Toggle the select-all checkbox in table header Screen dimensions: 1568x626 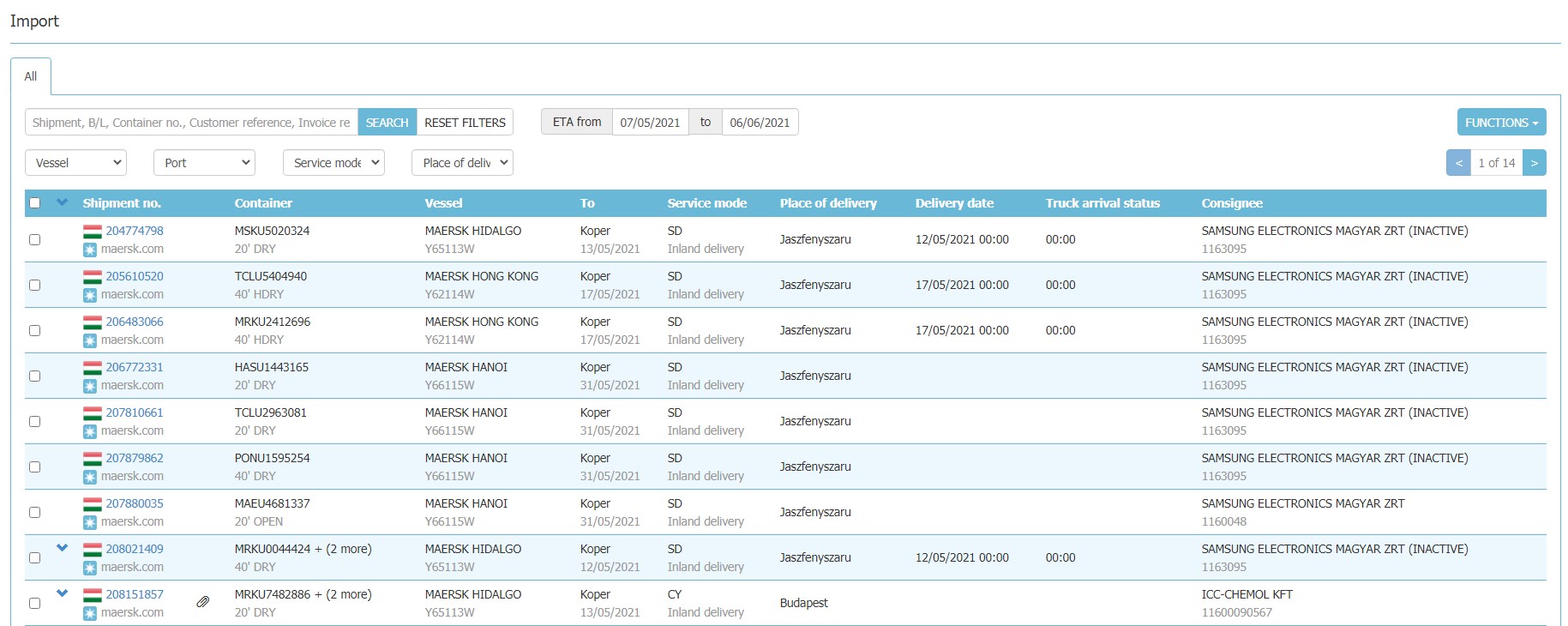tap(35, 203)
